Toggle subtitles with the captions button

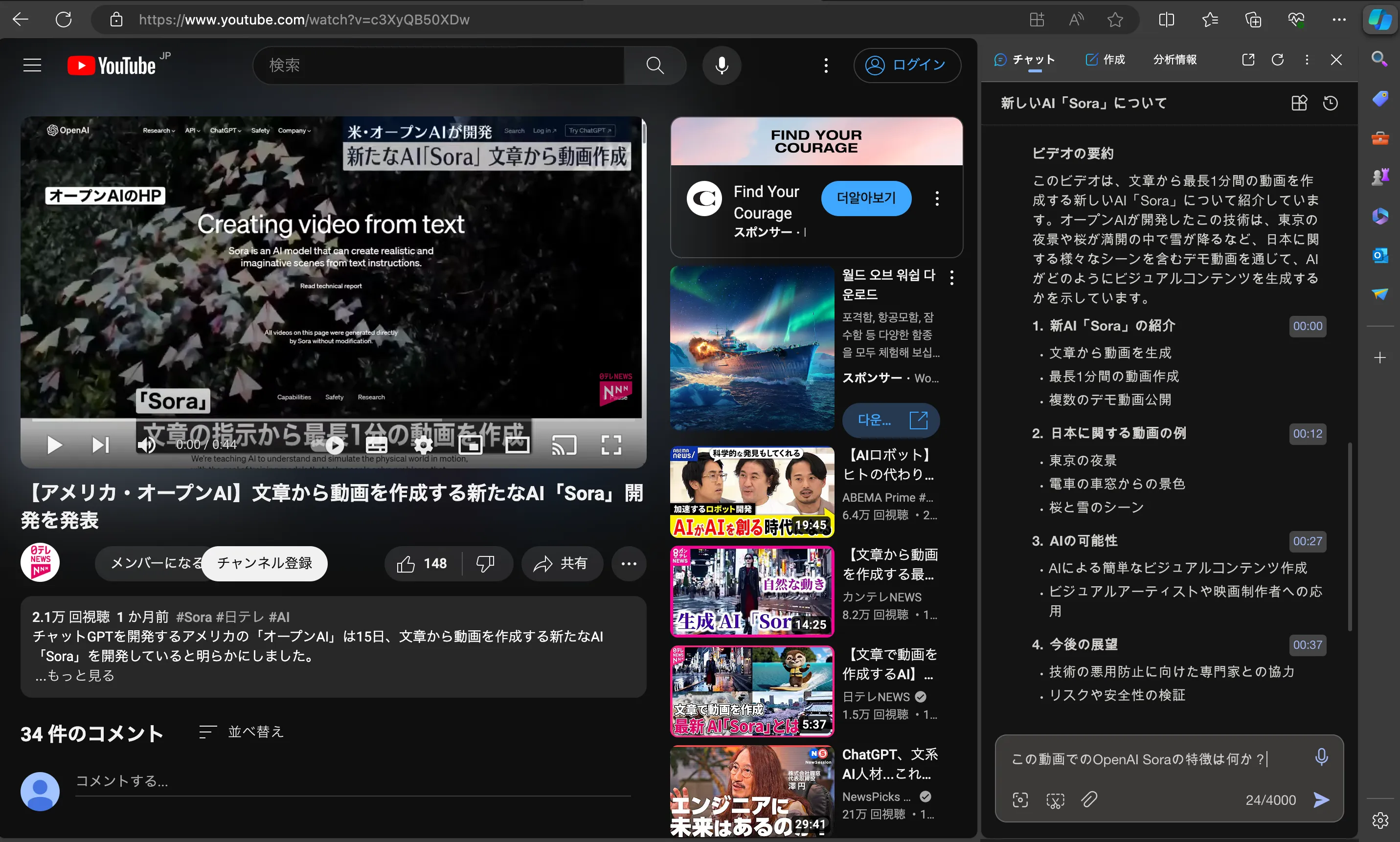(376, 445)
